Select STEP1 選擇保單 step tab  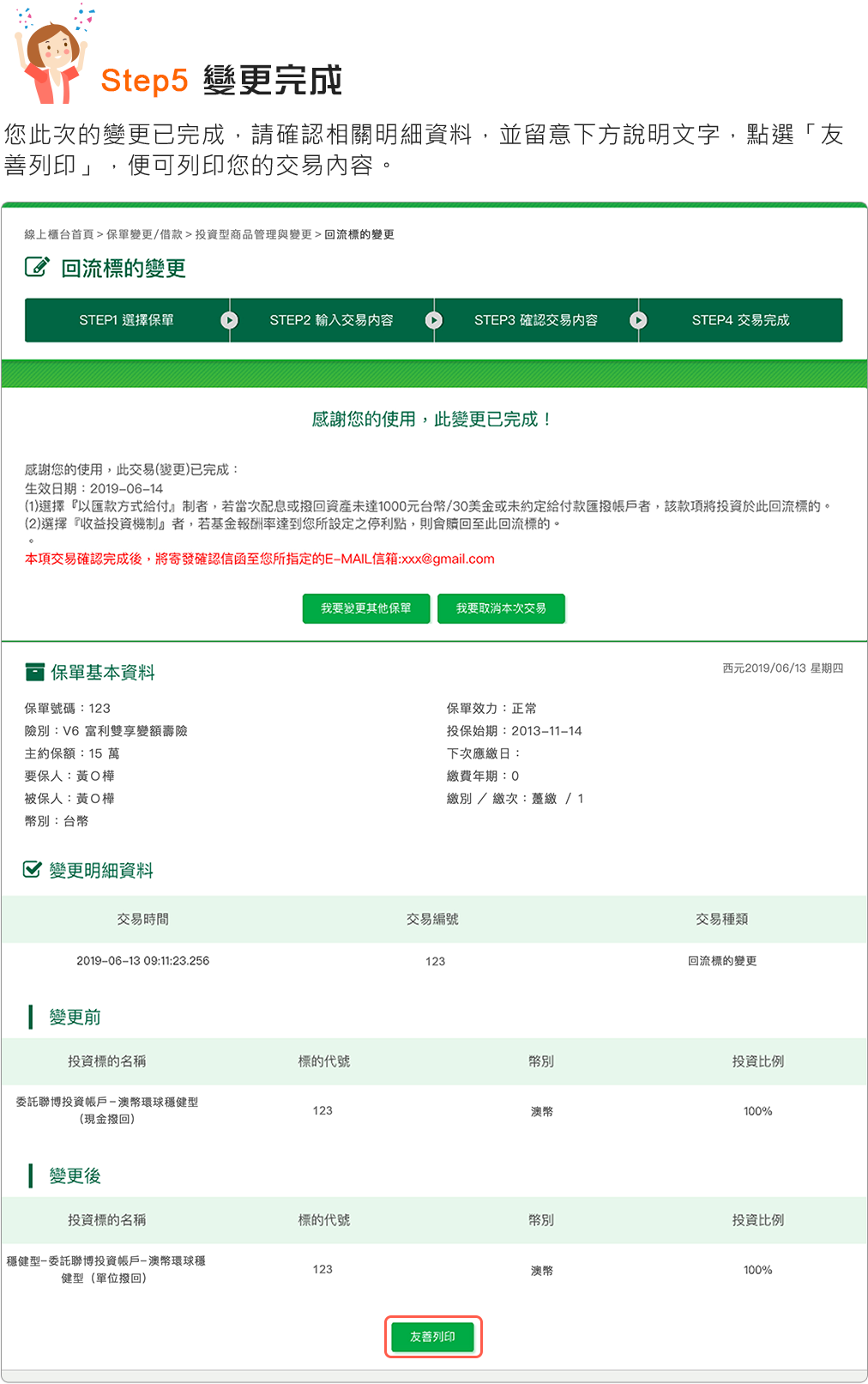click(x=126, y=320)
